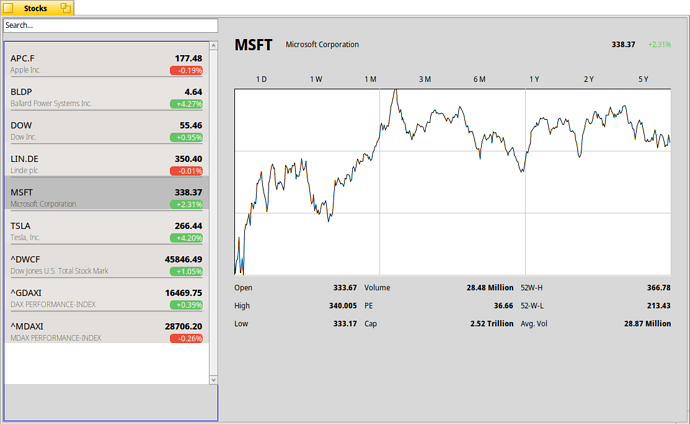Select the MSFT Microsoft Corporation list row

(107, 194)
